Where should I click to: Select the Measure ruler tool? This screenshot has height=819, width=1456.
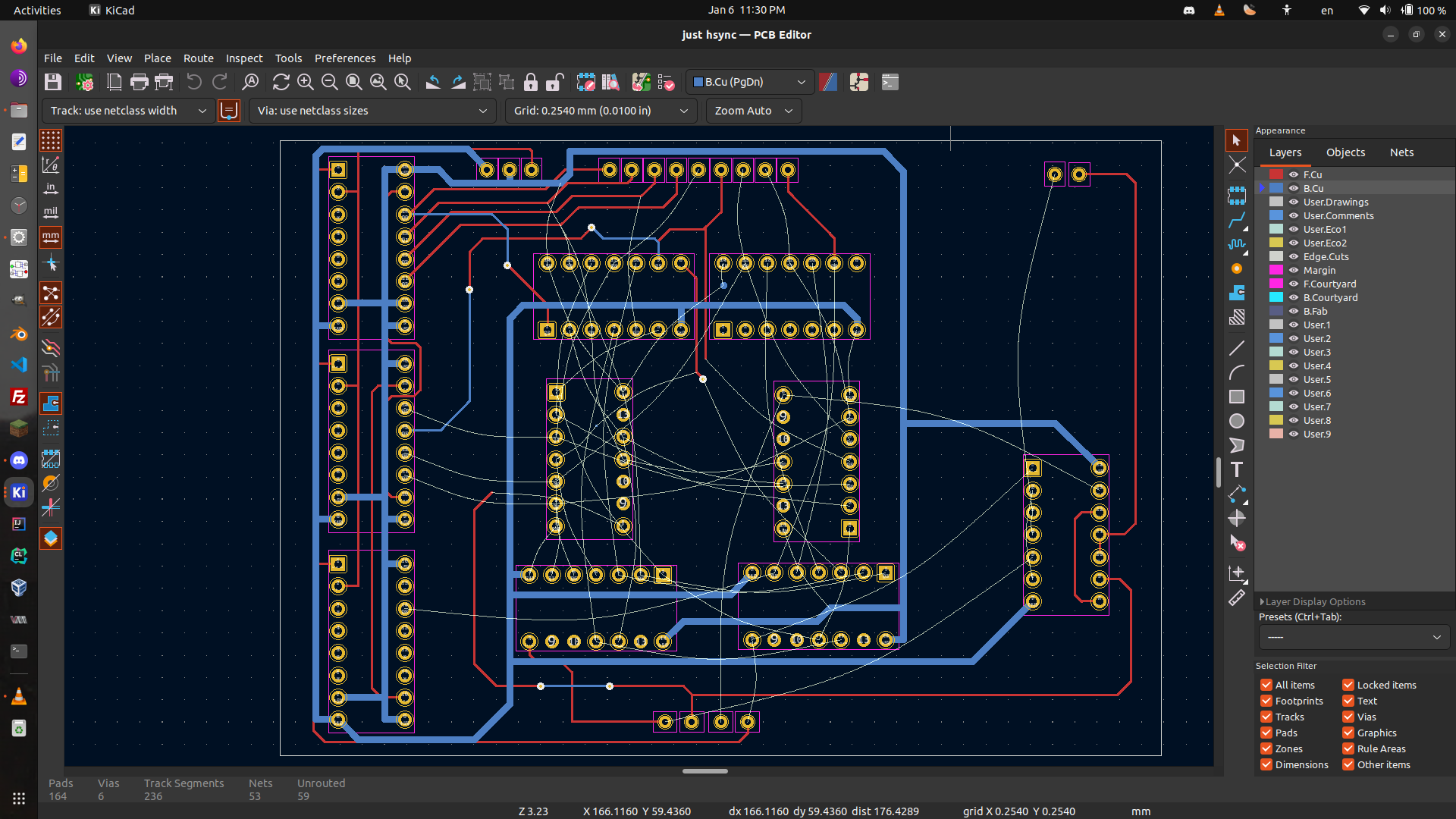pyautogui.click(x=1237, y=598)
